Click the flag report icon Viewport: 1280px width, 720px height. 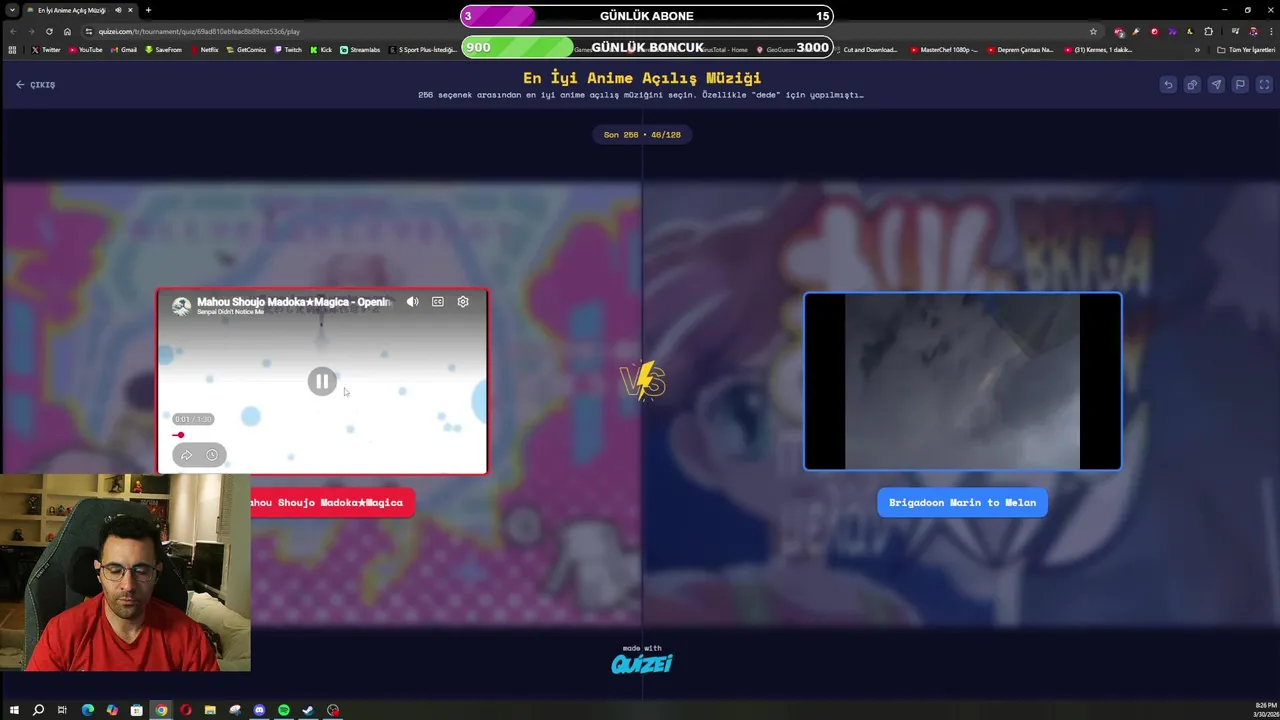[x=1240, y=85]
